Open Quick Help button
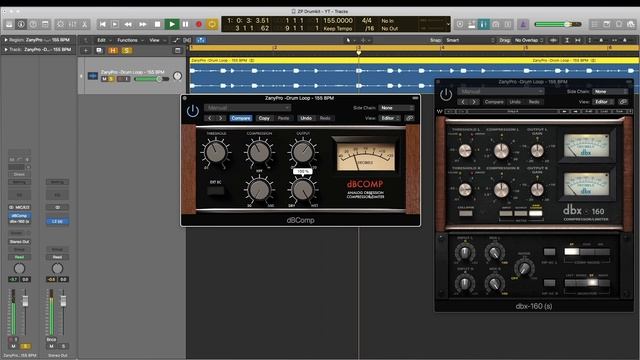Image resolution: width=640 pixels, height=360 pixels. [33, 24]
